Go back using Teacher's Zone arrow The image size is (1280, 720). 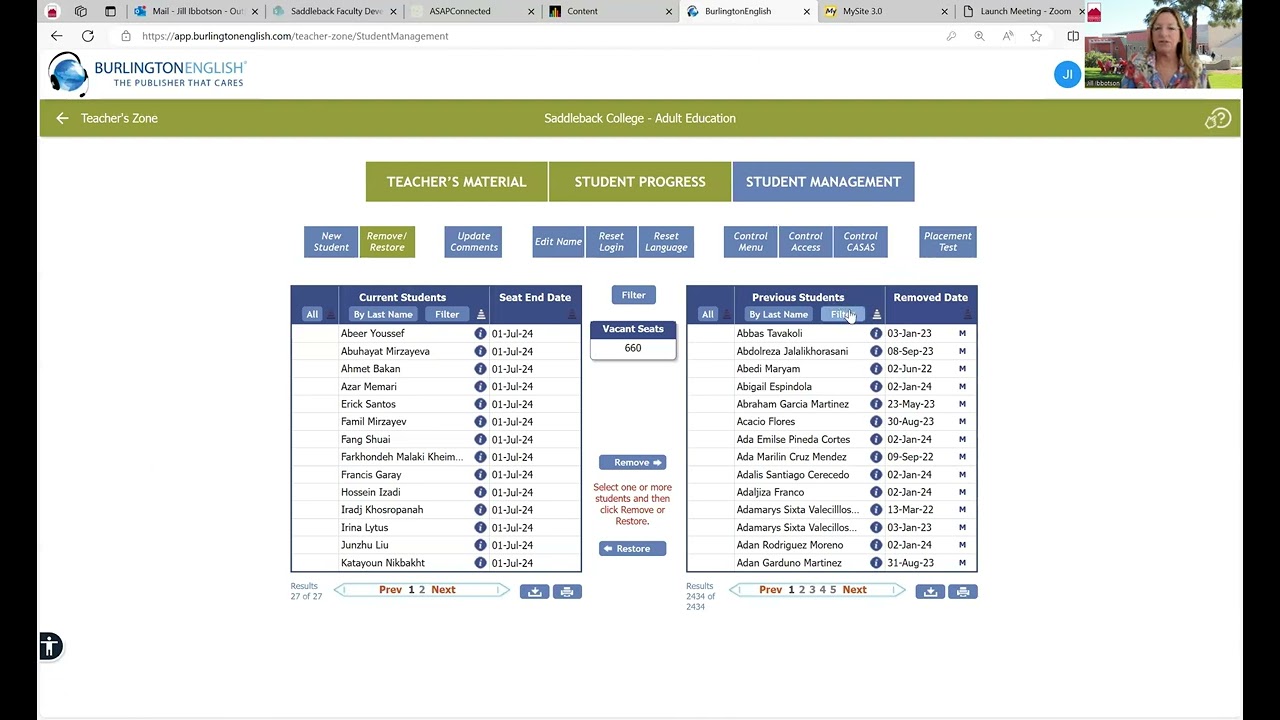62,118
